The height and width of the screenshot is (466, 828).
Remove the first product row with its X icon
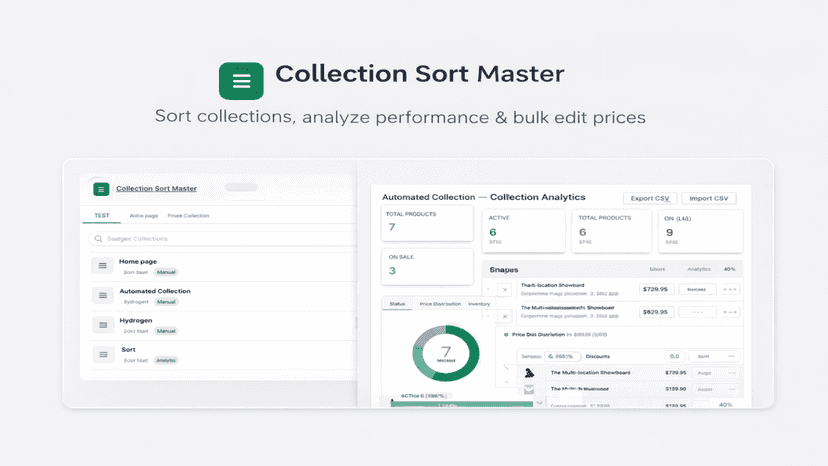505,290
